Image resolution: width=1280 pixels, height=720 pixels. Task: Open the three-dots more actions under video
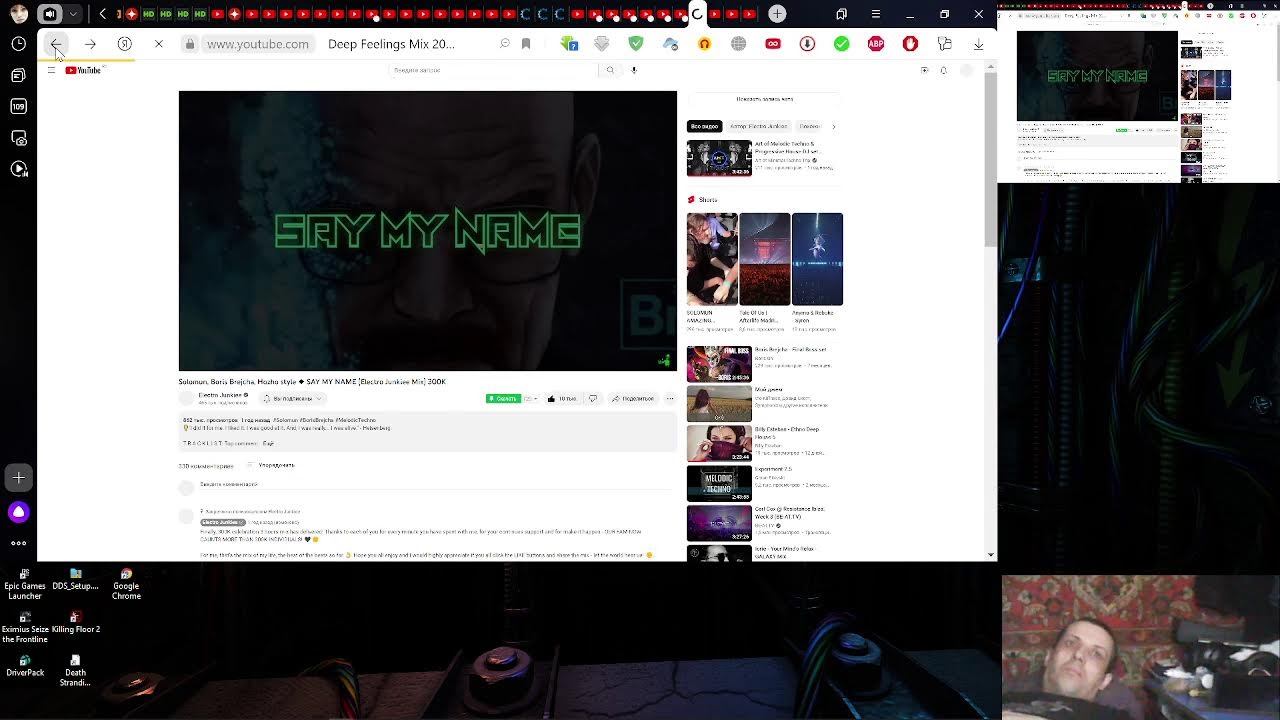coord(670,398)
